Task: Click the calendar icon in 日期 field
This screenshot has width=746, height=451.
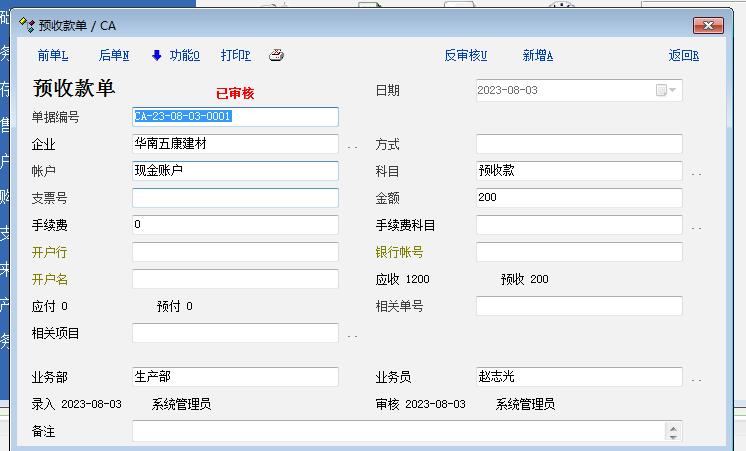Action: pyautogui.click(x=661, y=90)
